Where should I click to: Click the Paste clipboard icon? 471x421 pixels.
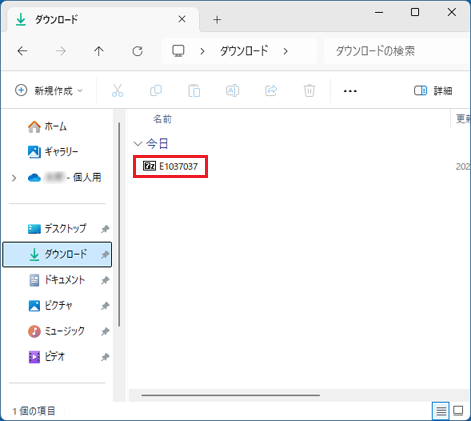tap(194, 91)
